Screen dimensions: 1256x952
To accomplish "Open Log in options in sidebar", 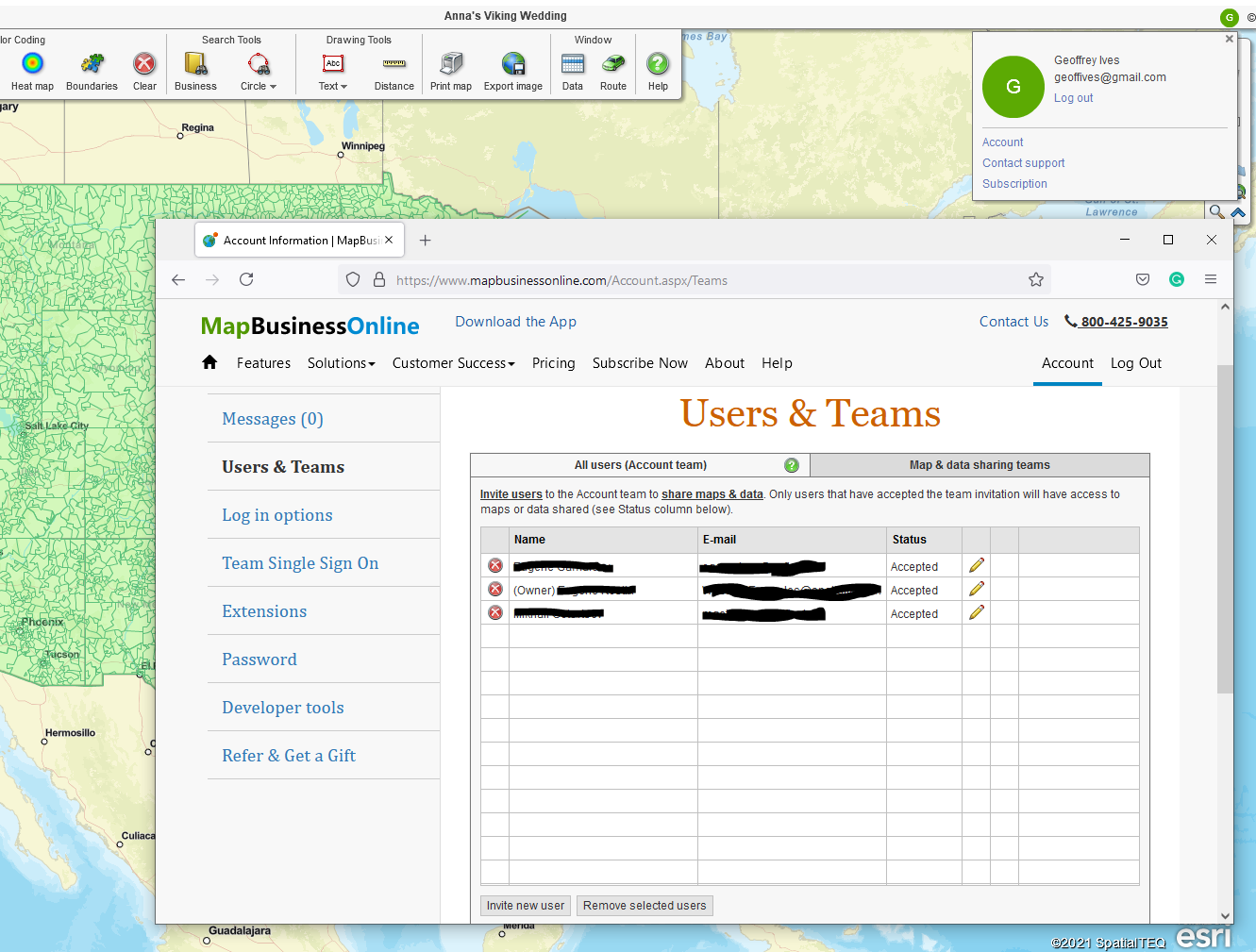I will pos(277,515).
